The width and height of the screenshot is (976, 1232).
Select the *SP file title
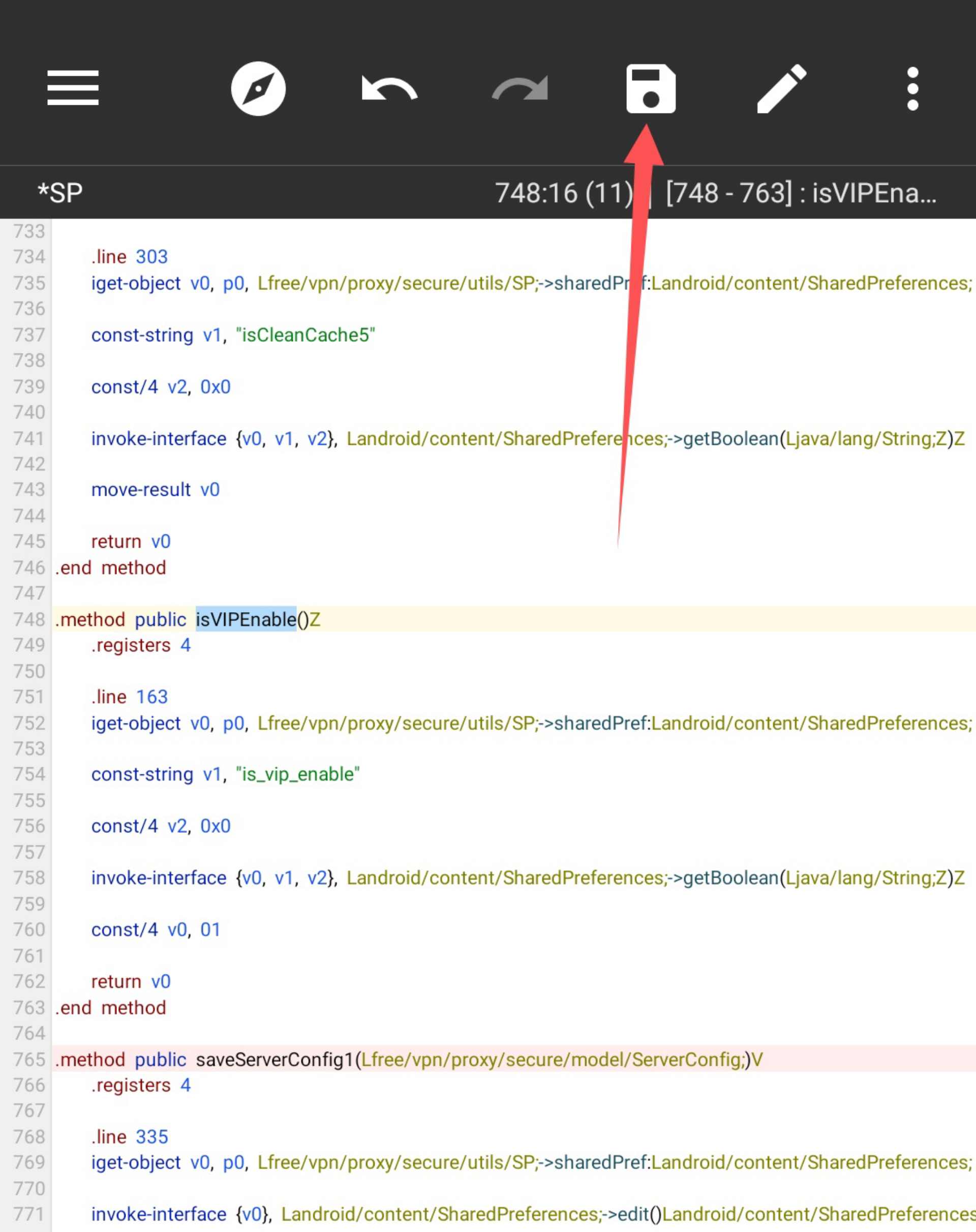pyautogui.click(x=60, y=193)
